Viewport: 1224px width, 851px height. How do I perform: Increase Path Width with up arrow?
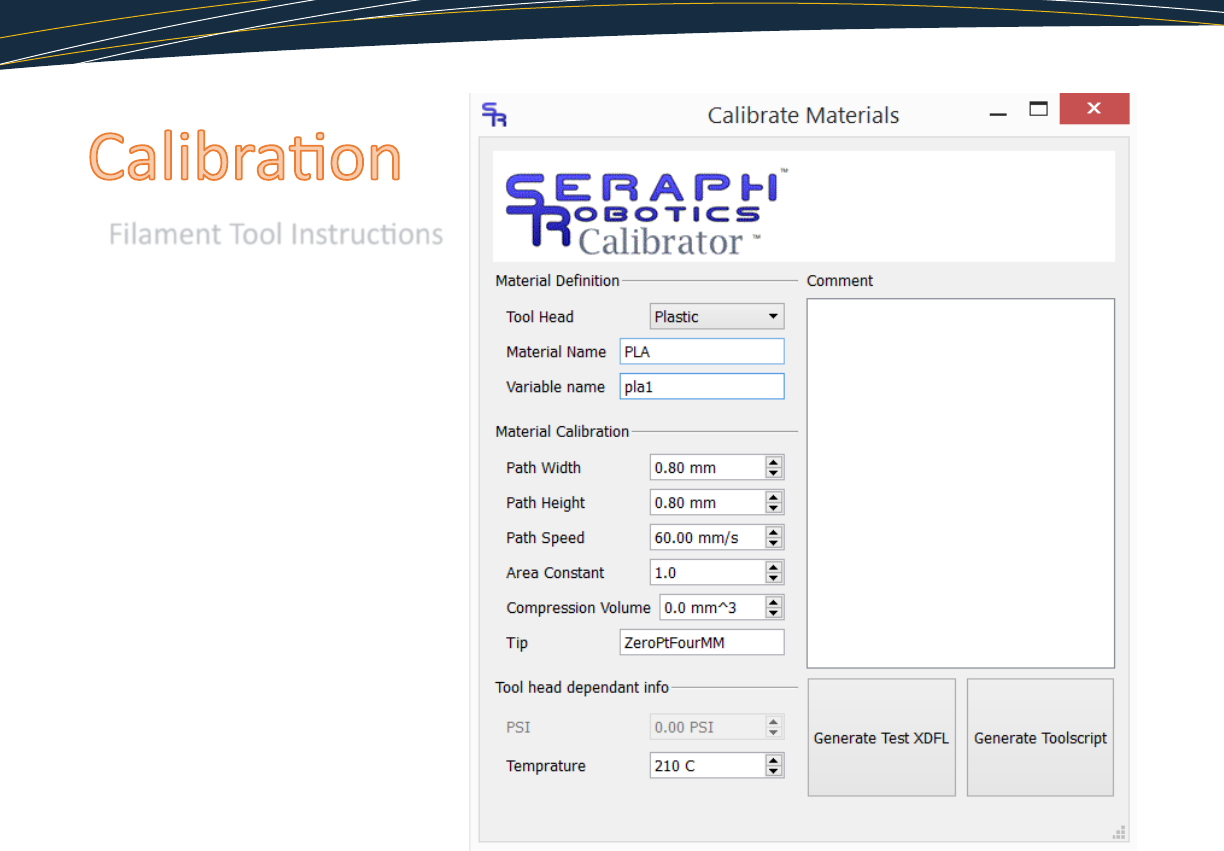(x=774, y=462)
